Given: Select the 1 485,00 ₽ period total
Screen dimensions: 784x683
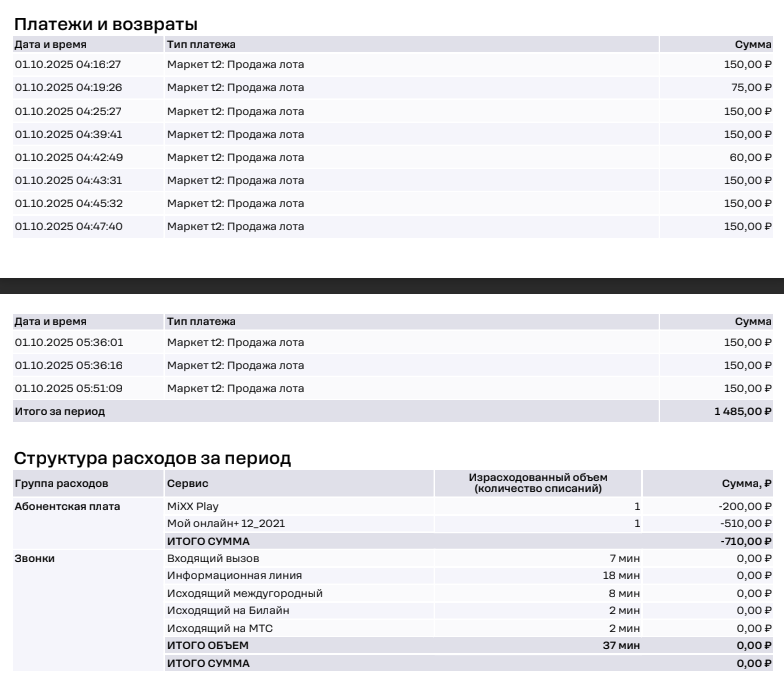Looking at the screenshot, I should 742,411.
